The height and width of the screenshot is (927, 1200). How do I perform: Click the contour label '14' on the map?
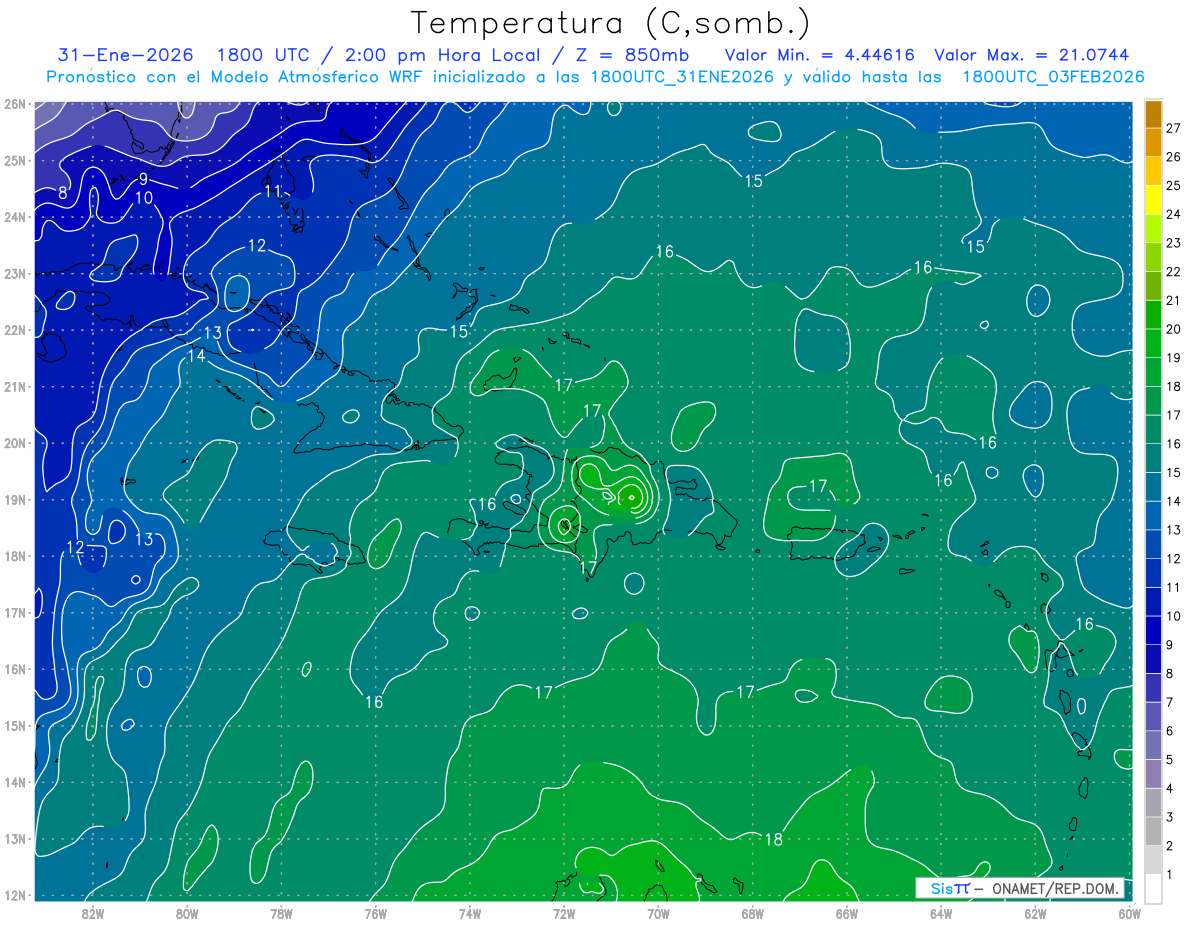coord(195,355)
